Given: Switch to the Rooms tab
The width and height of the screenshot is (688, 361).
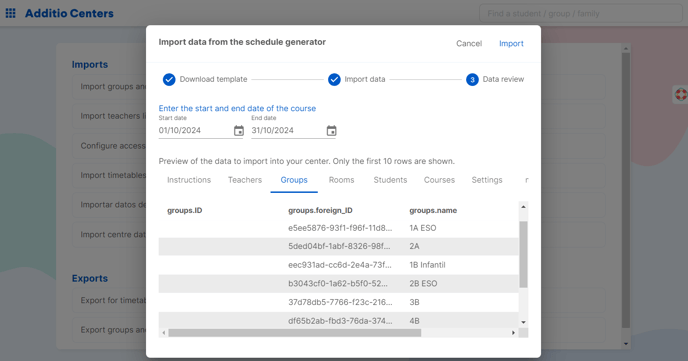Looking at the screenshot, I should (341, 180).
